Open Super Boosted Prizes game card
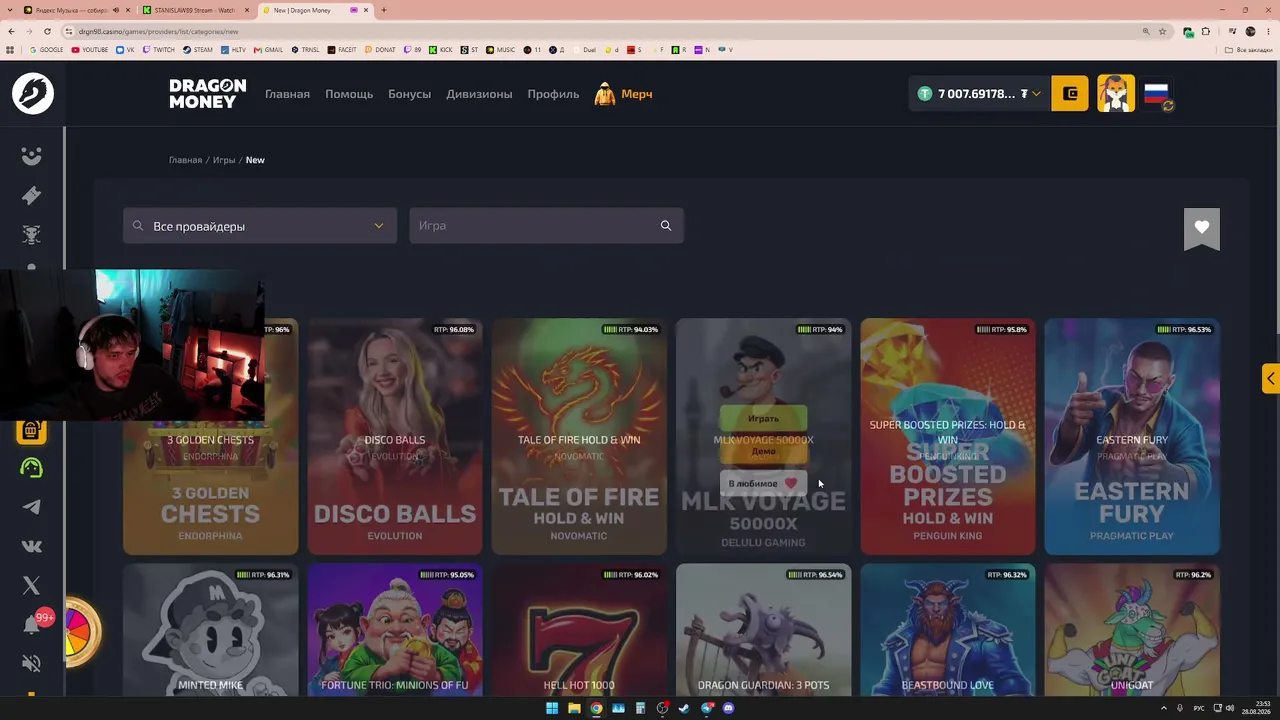This screenshot has height=720, width=1280. 948,437
